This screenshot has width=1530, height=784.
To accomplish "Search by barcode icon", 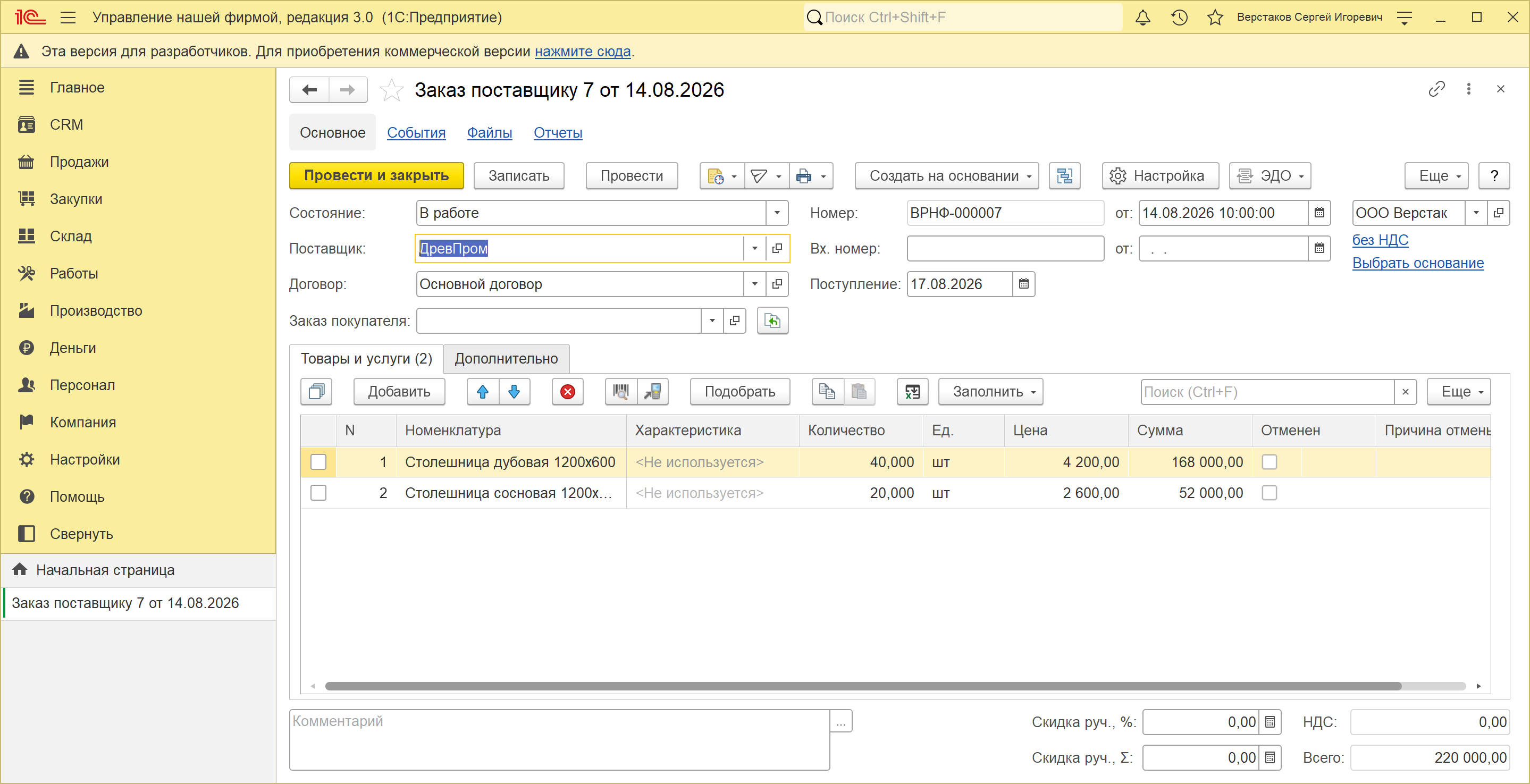I will [621, 391].
